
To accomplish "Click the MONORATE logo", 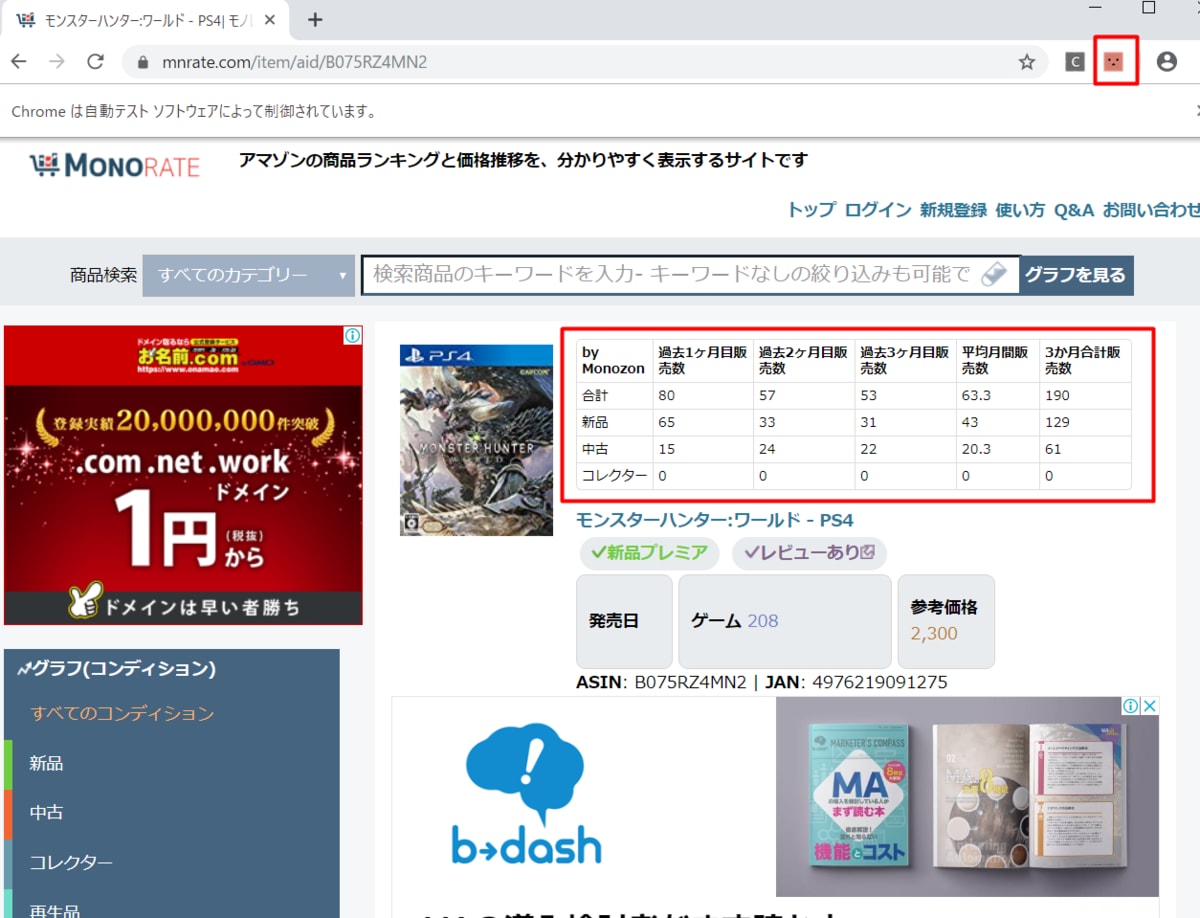I will pyautogui.click(x=114, y=166).
